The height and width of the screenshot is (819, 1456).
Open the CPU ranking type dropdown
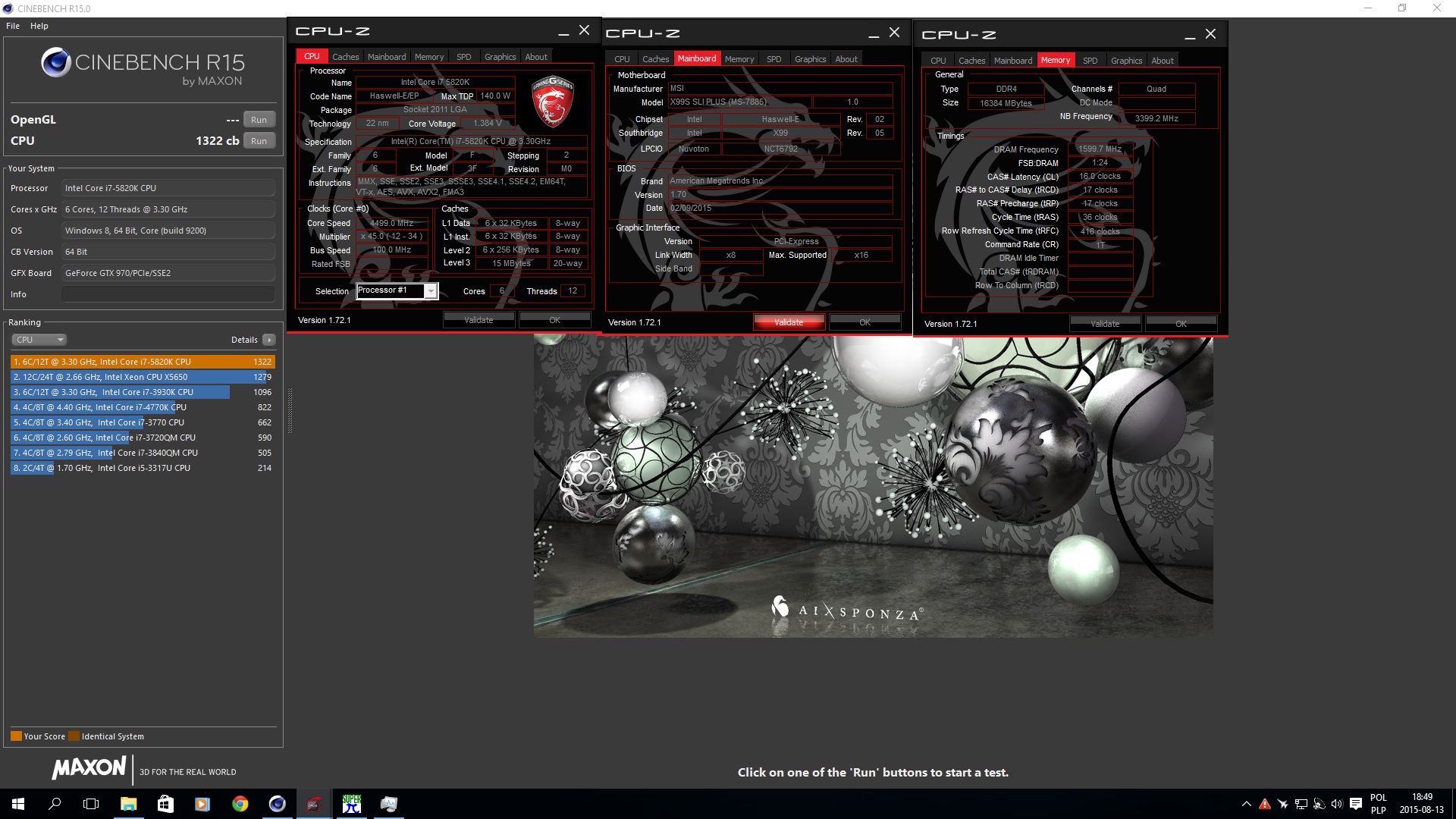pos(40,340)
